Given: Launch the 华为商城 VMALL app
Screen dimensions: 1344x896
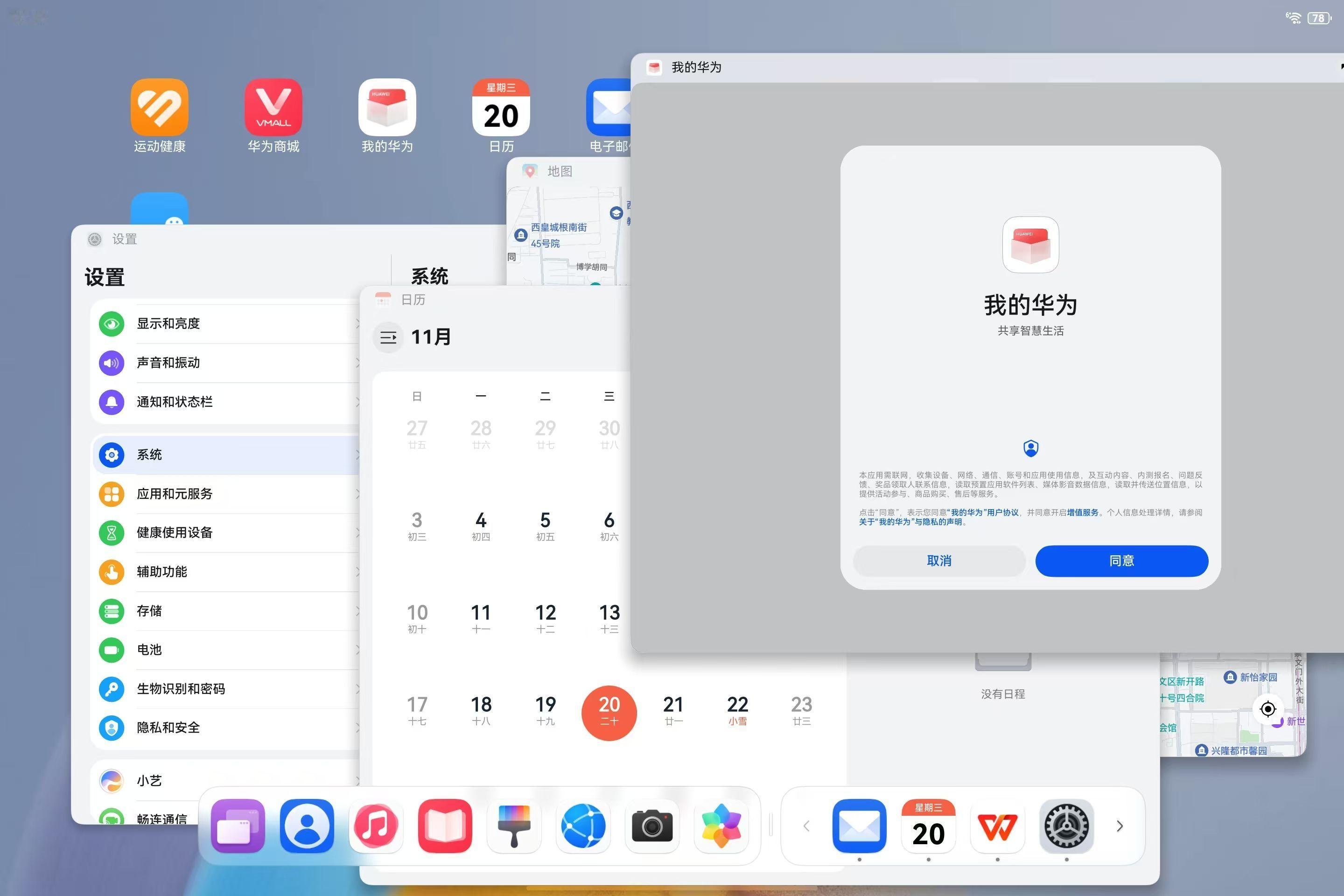Looking at the screenshot, I should coord(273,107).
